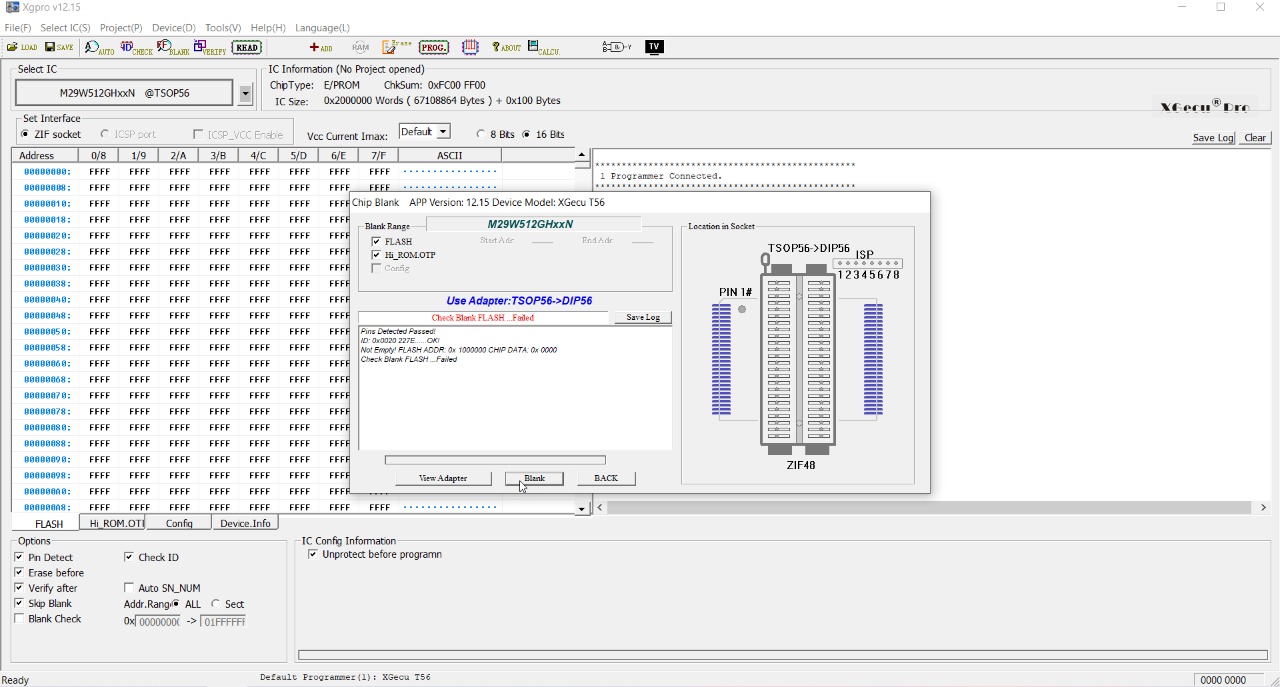Enable the Blank Check option

click(19, 619)
